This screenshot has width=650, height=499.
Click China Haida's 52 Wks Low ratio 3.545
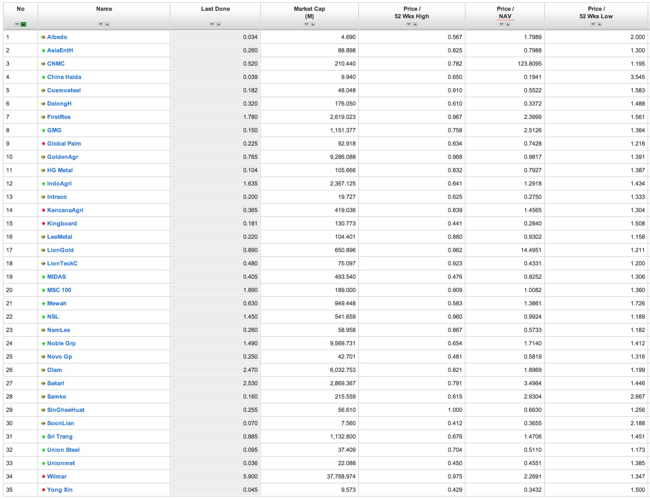638,77
